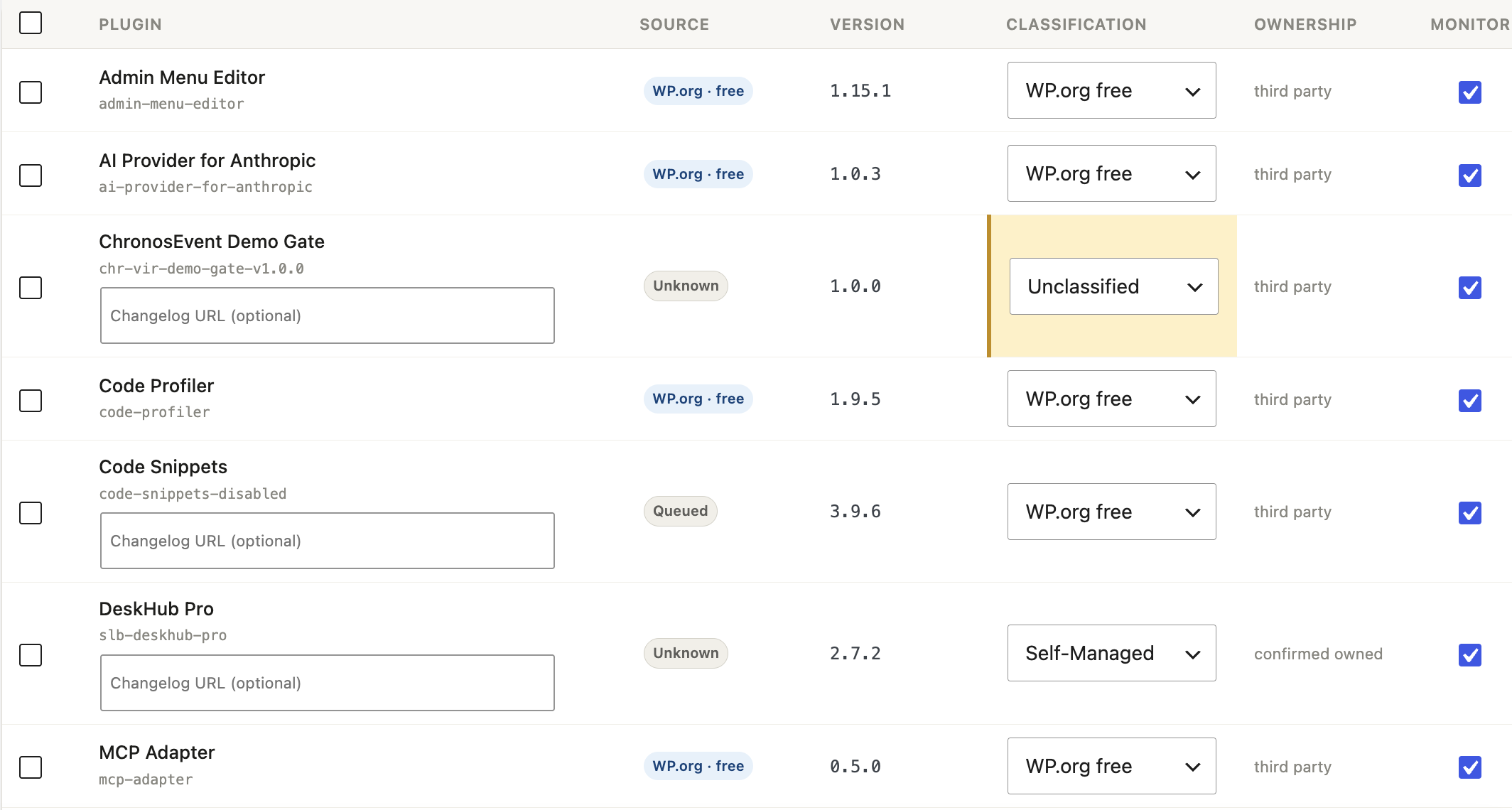The image size is (1512, 810).
Task: Select the AI Provider for Anthropic row checkbox
Action: [x=31, y=175]
